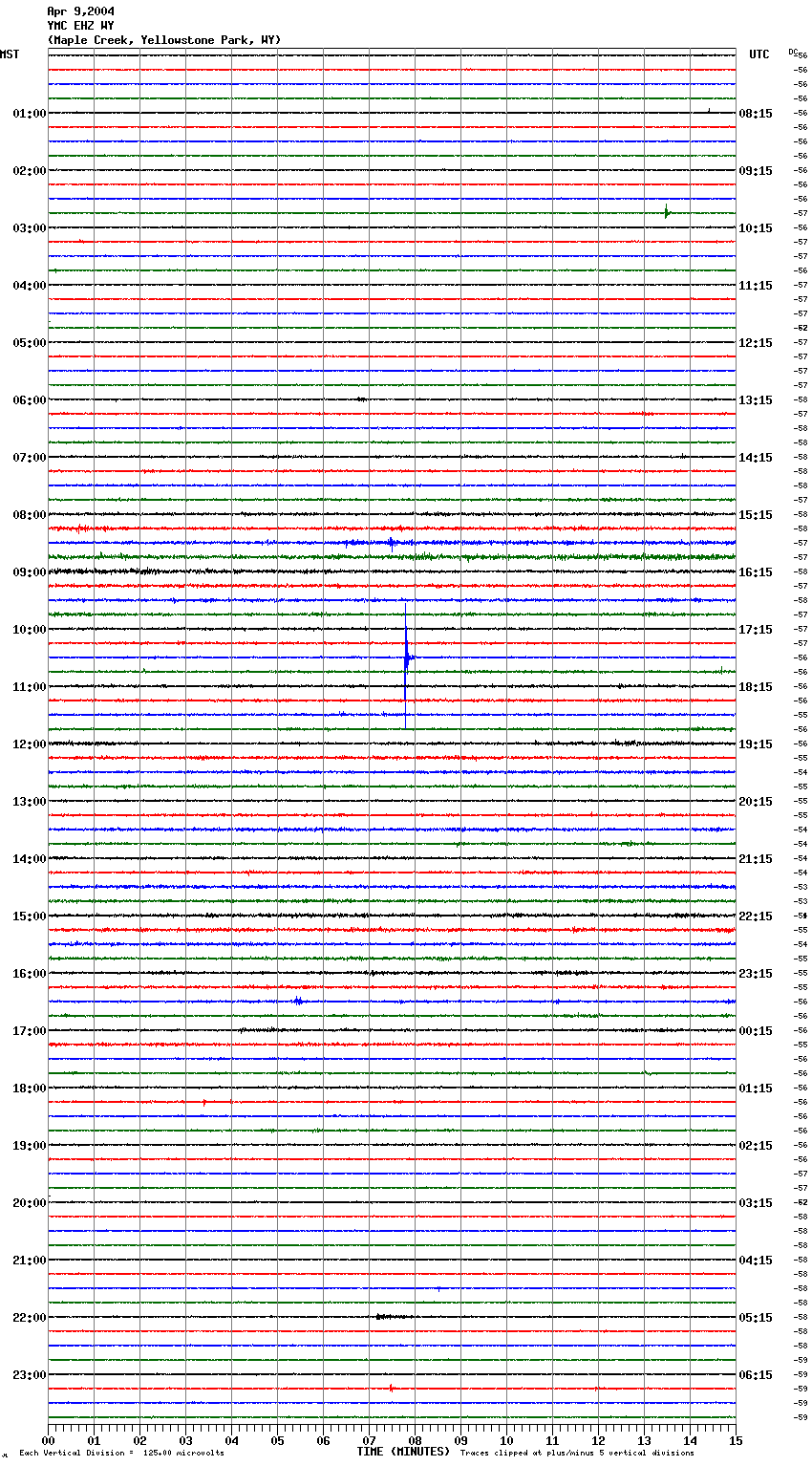Click the 'TIME (MINUTES)' axis title
This screenshot has width=812, height=1466.
tap(403, 1452)
